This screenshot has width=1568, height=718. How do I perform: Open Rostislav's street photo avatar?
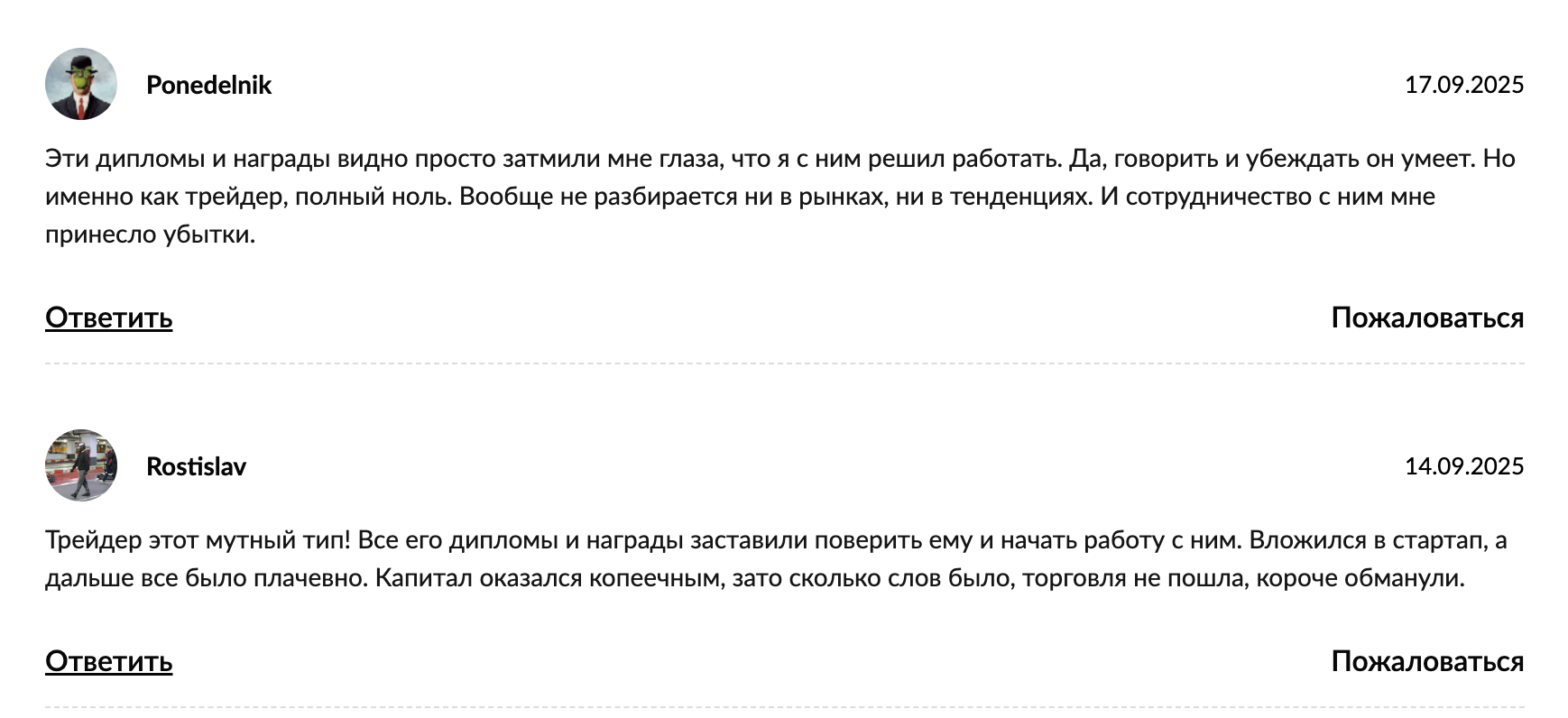click(81, 465)
